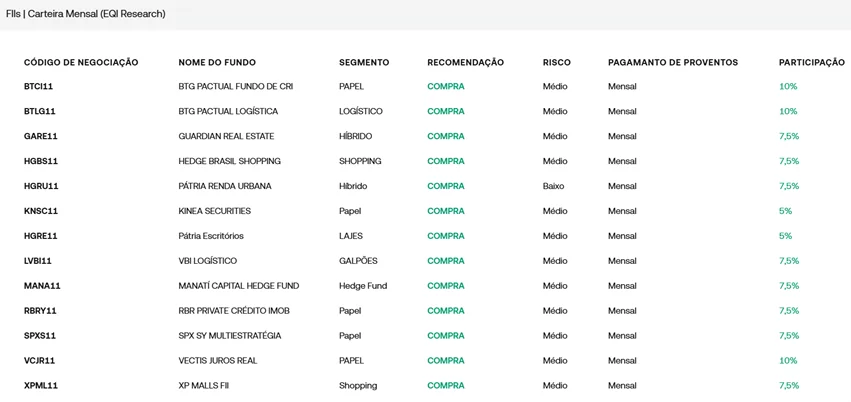851x402 pixels.
Task: Select the HGBS11 code cell
Action: coord(41,161)
